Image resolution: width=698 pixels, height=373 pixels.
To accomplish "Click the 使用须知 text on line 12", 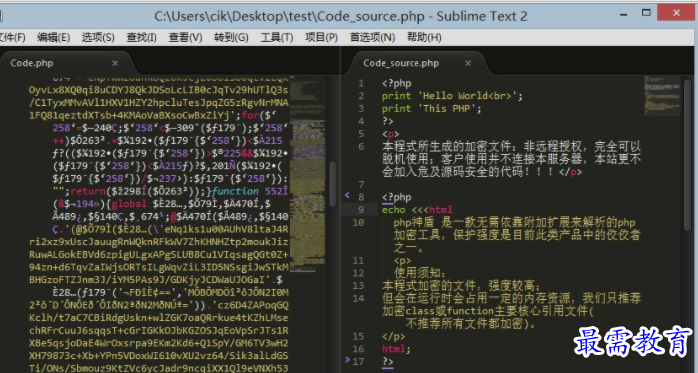I will (420, 273).
